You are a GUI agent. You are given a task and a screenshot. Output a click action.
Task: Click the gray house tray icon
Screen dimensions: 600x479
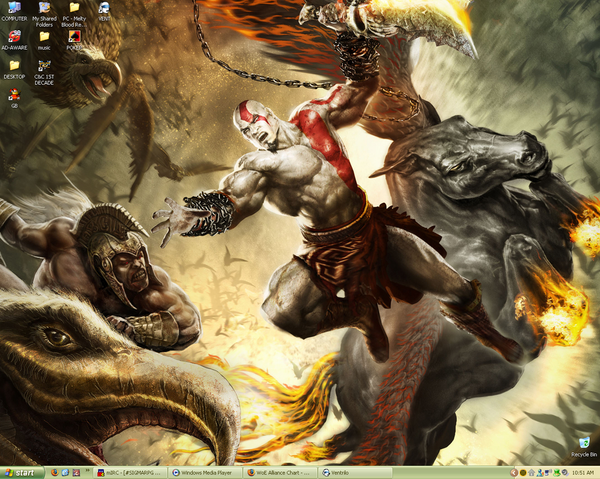click(x=532, y=473)
